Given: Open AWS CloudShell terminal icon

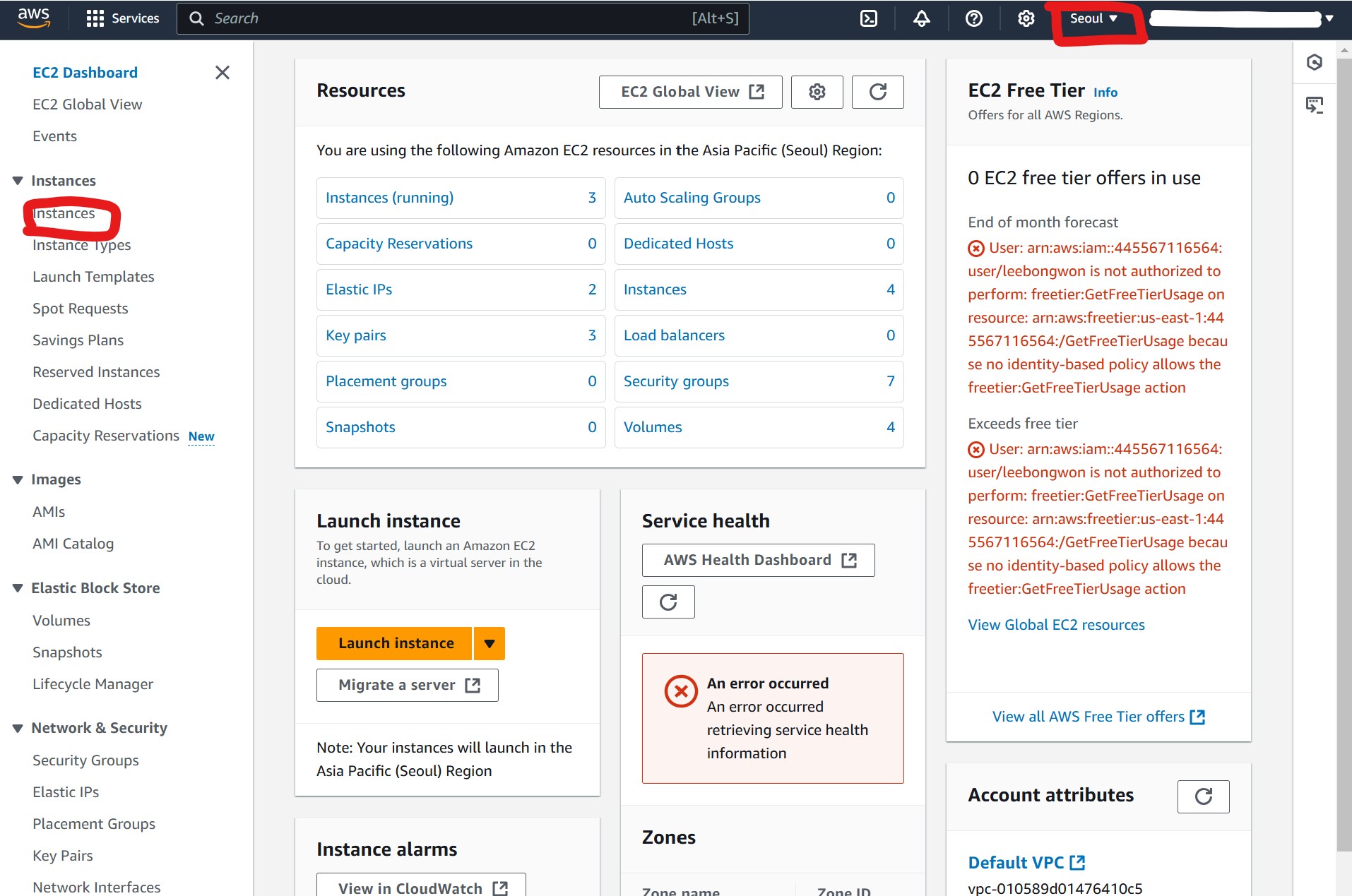Looking at the screenshot, I should [869, 18].
